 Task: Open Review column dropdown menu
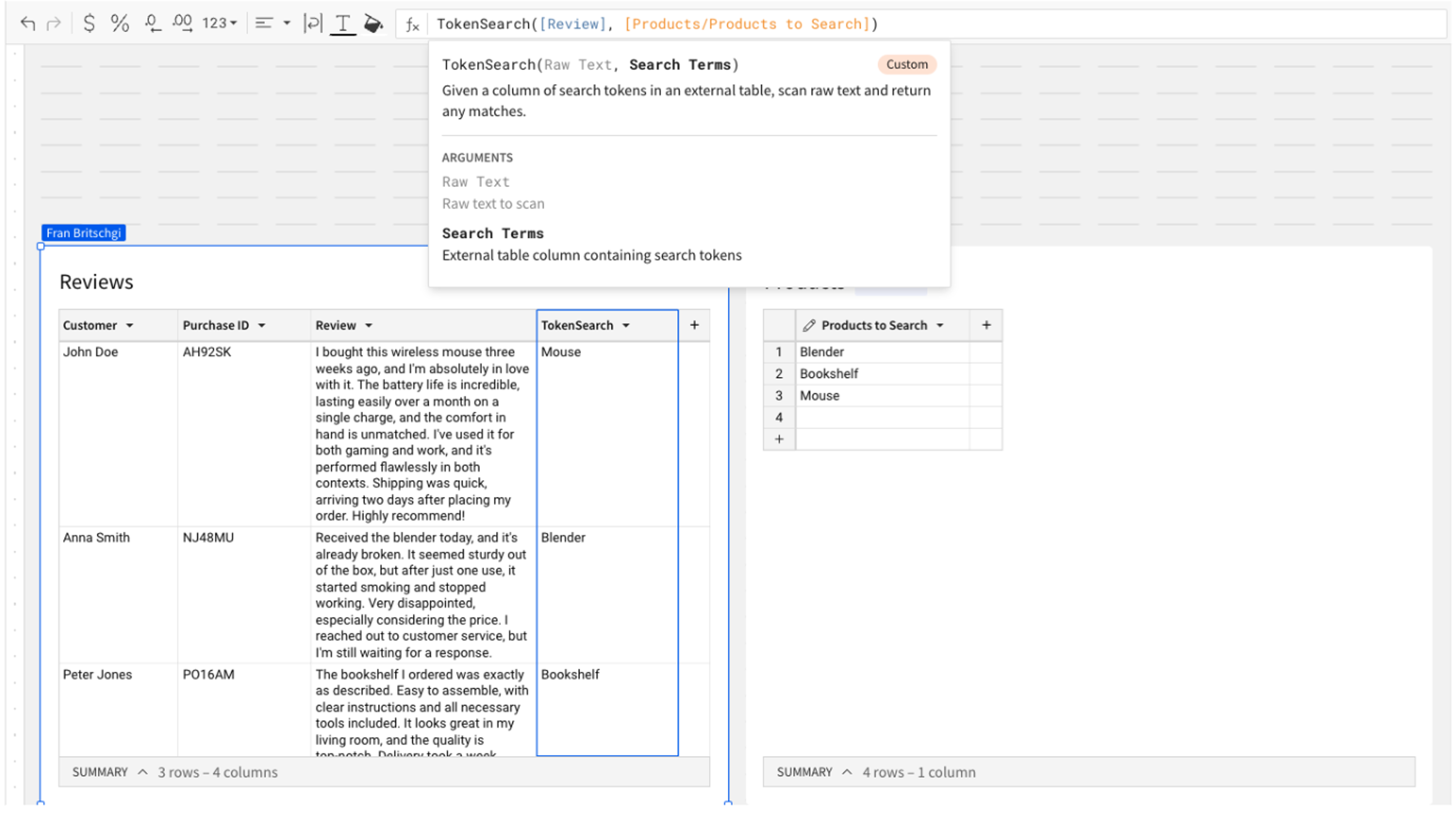(x=369, y=326)
